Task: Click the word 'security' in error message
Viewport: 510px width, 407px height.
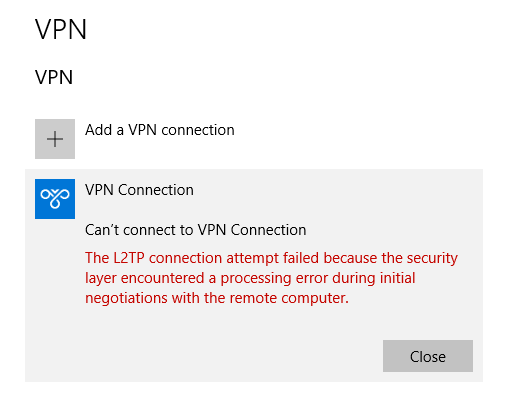Action: pyautogui.click(x=432, y=259)
